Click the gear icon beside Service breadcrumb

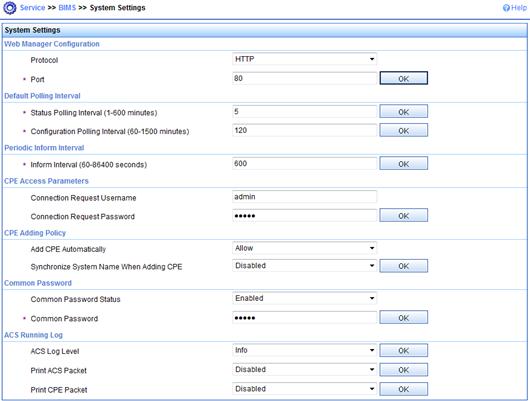(9, 8)
